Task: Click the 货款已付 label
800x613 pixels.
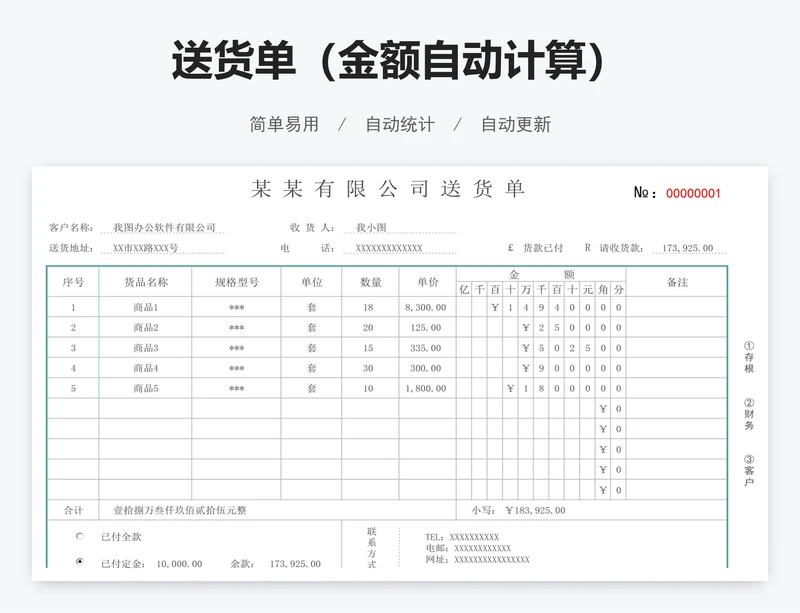Action: [543, 248]
